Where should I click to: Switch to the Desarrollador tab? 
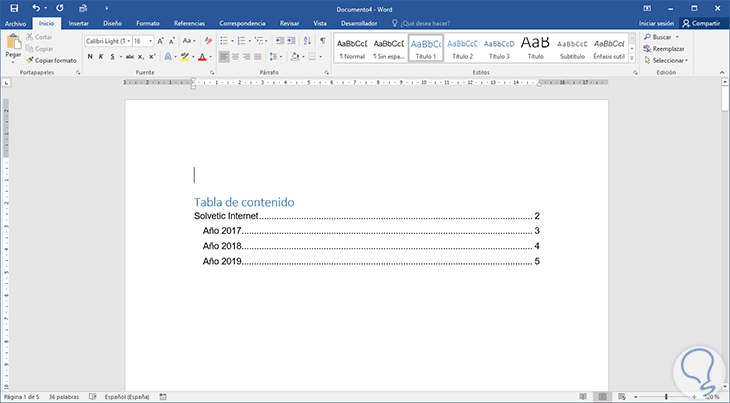tap(359, 23)
